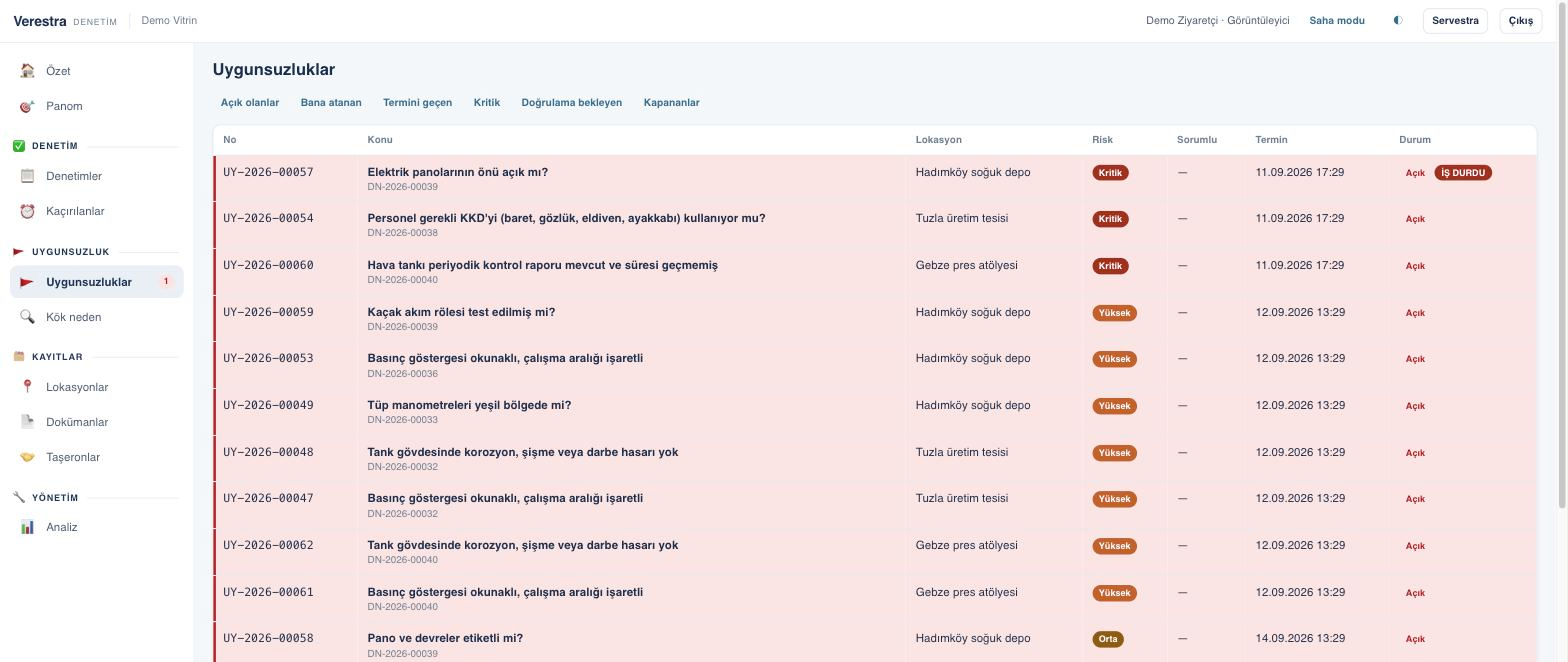Open record UY-2026-00057

[x=268, y=172]
